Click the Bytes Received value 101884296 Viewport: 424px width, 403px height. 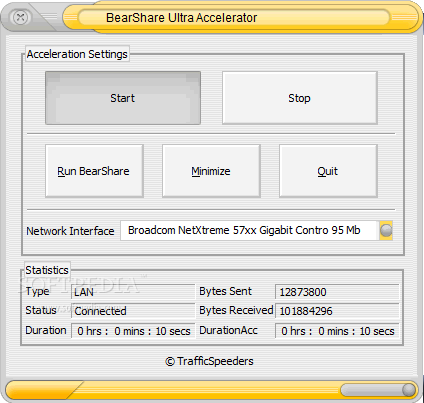click(x=337, y=311)
